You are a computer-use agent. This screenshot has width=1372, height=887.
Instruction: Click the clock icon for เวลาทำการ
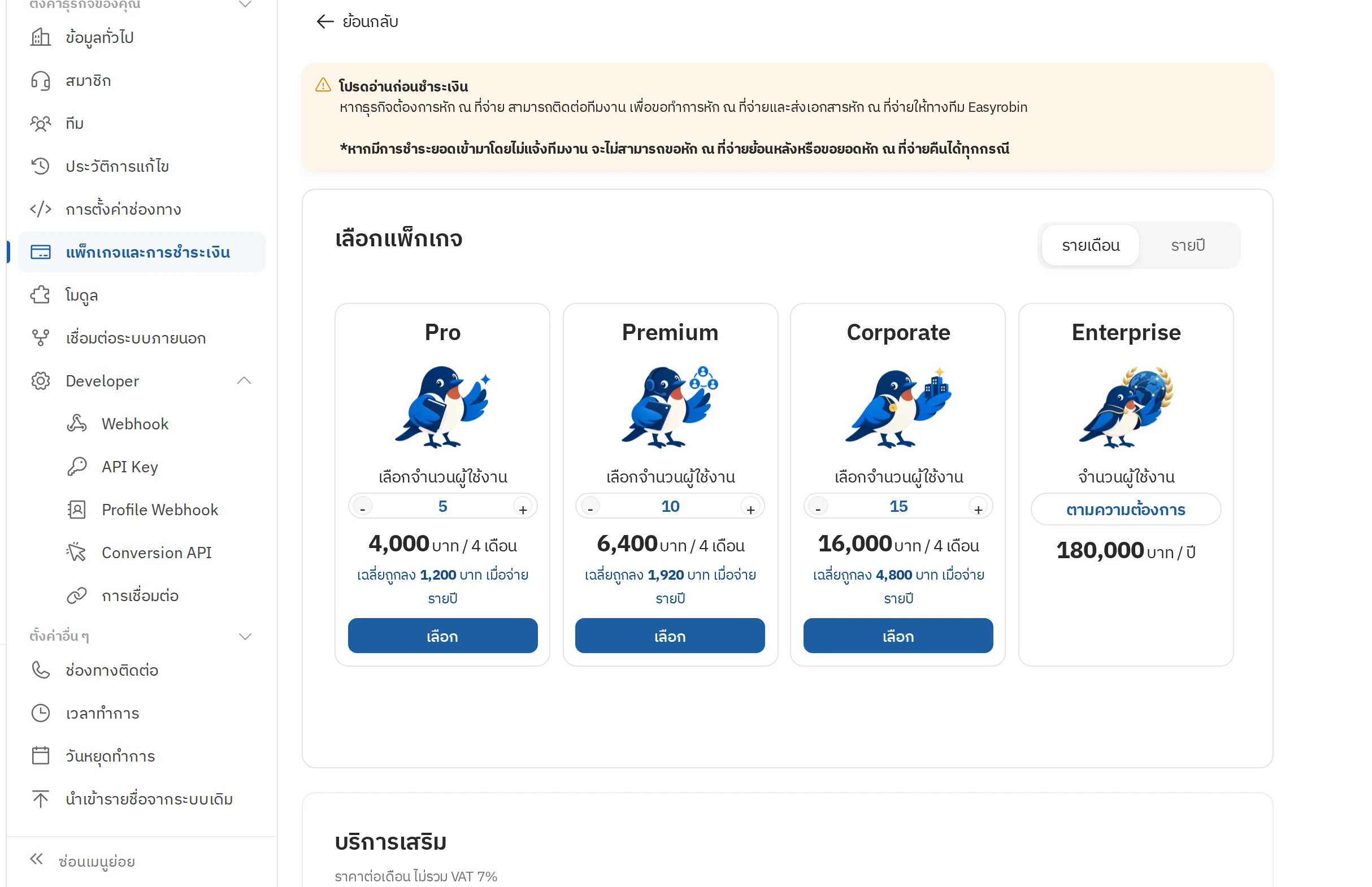[x=40, y=713]
